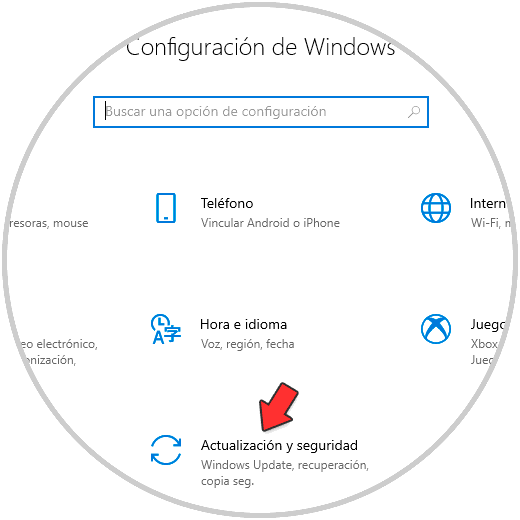
Task: Click the Internet globe icon
Action: pyautogui.click(x=436, y=208)
